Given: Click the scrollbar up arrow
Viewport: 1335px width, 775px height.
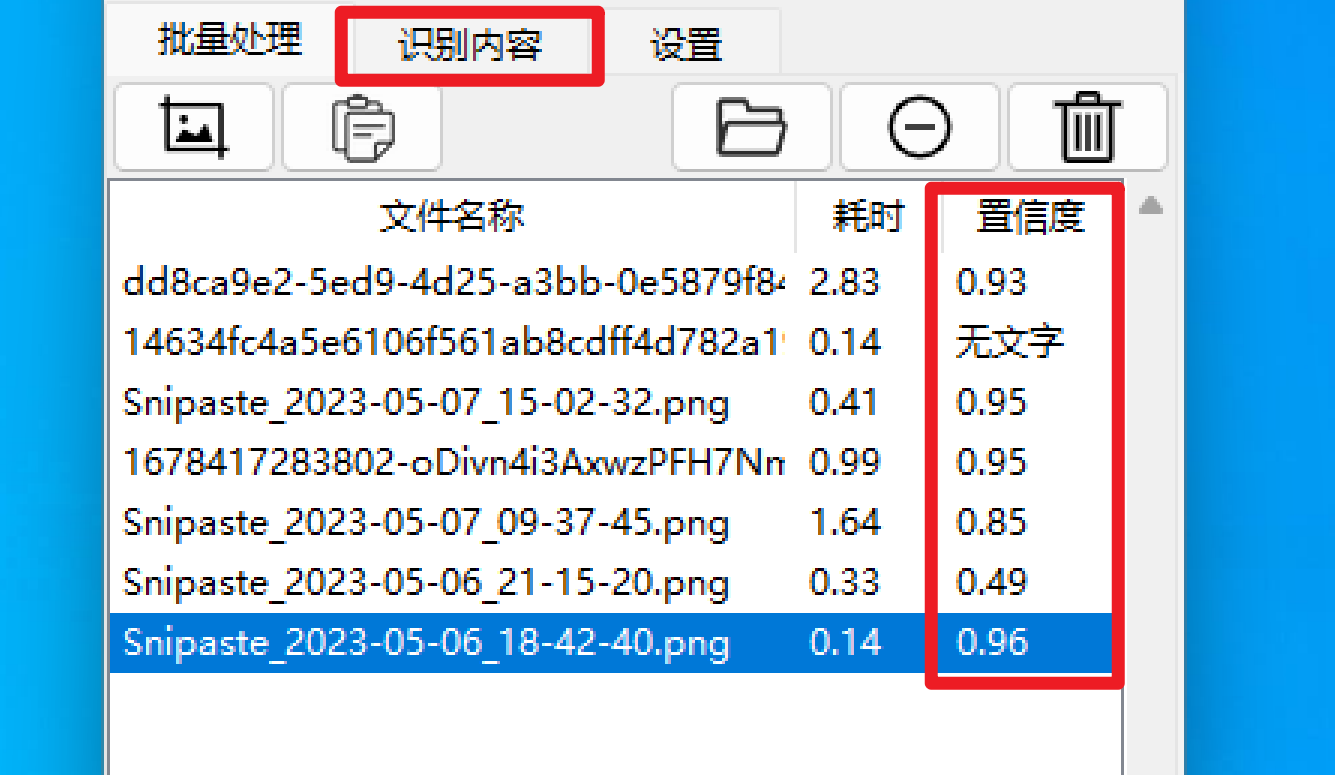Looking at the screenshot, I should (x=1151, y=206).
